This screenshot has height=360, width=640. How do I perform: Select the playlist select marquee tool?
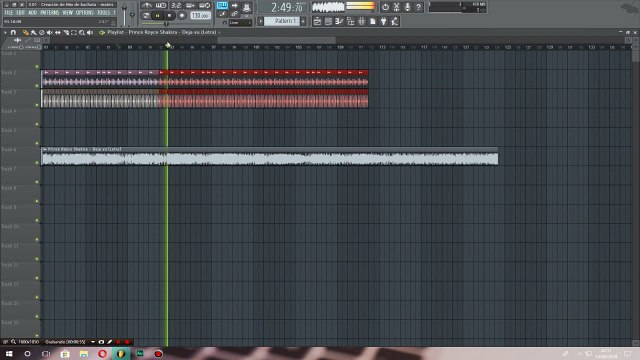tap(74, 32)
